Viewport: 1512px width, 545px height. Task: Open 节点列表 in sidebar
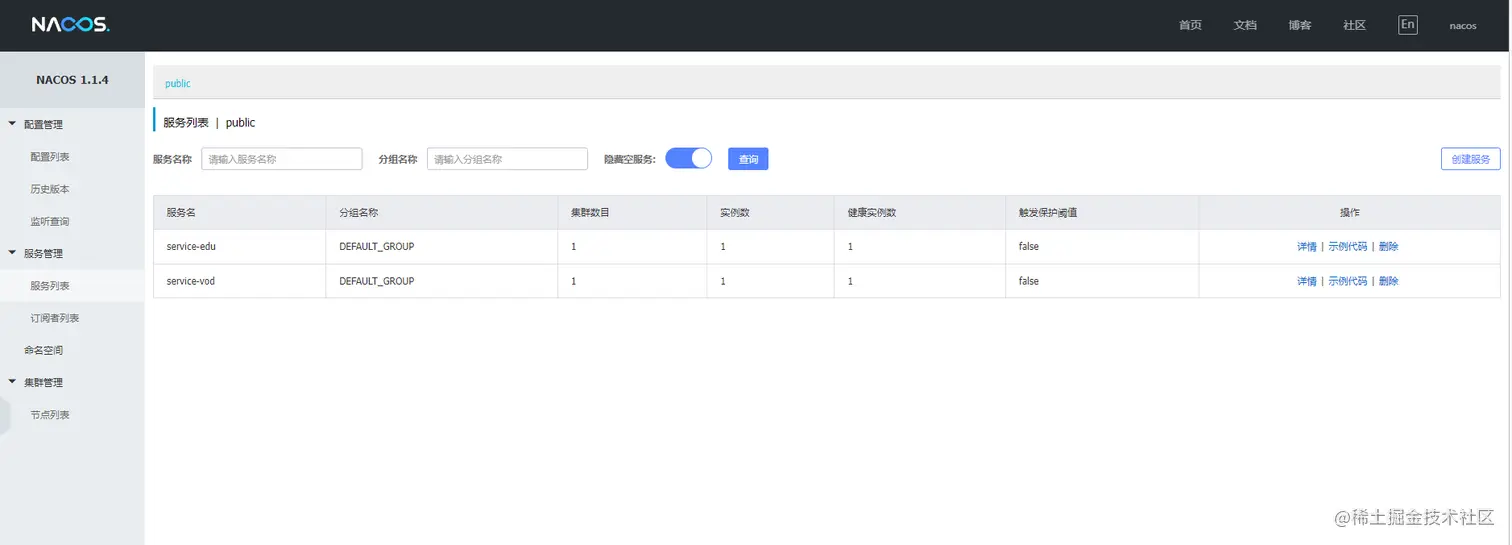click(x=50, y=414)
